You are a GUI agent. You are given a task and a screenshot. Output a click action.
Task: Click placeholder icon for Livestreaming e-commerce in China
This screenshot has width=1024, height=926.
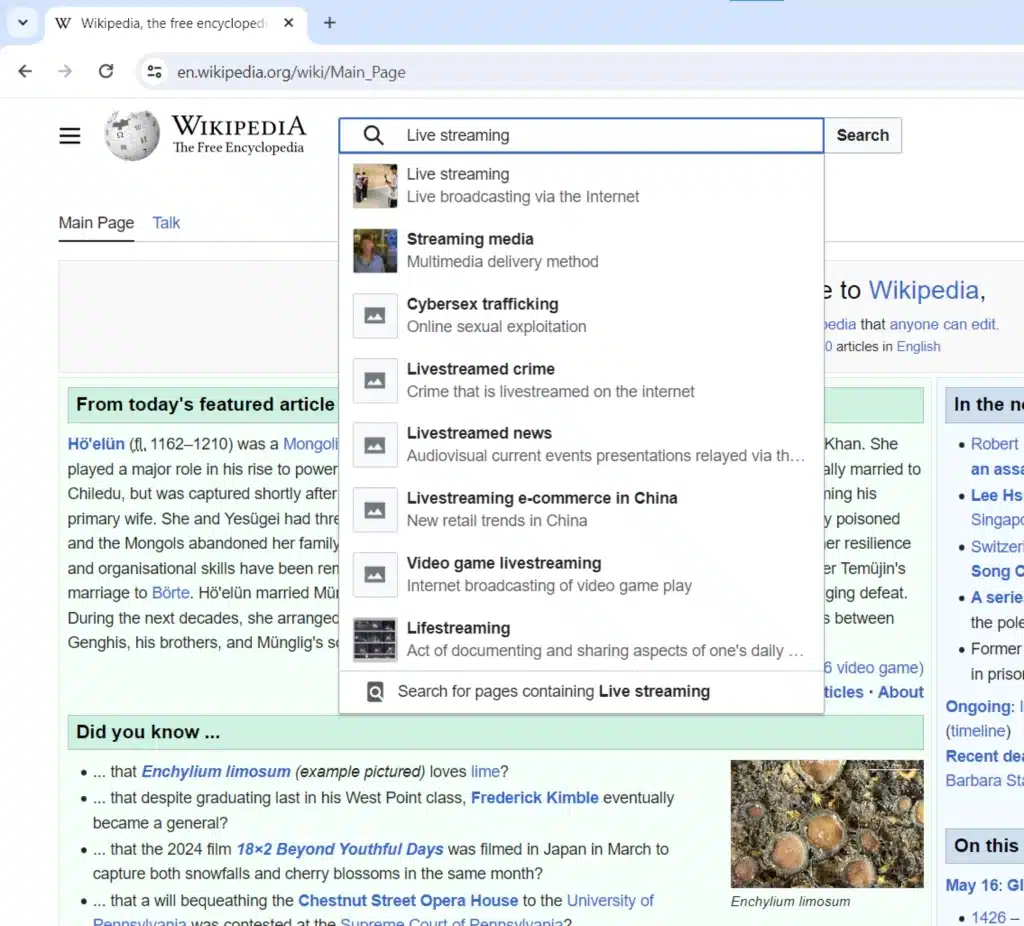[x=375, y=509]
